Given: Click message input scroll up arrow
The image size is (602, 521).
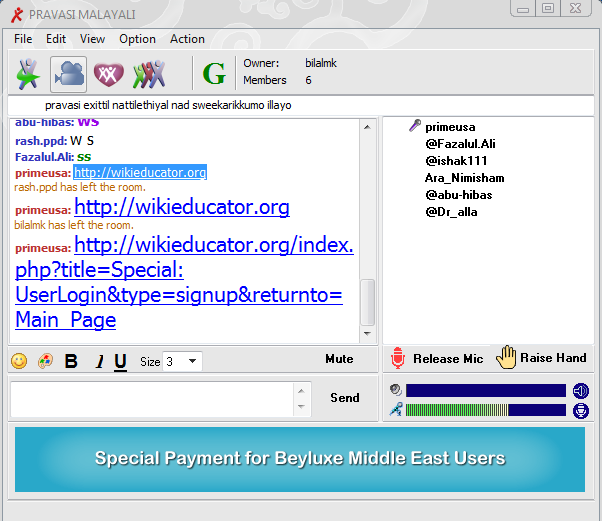Looking at the screenshot, I should (x=301, y=391).
